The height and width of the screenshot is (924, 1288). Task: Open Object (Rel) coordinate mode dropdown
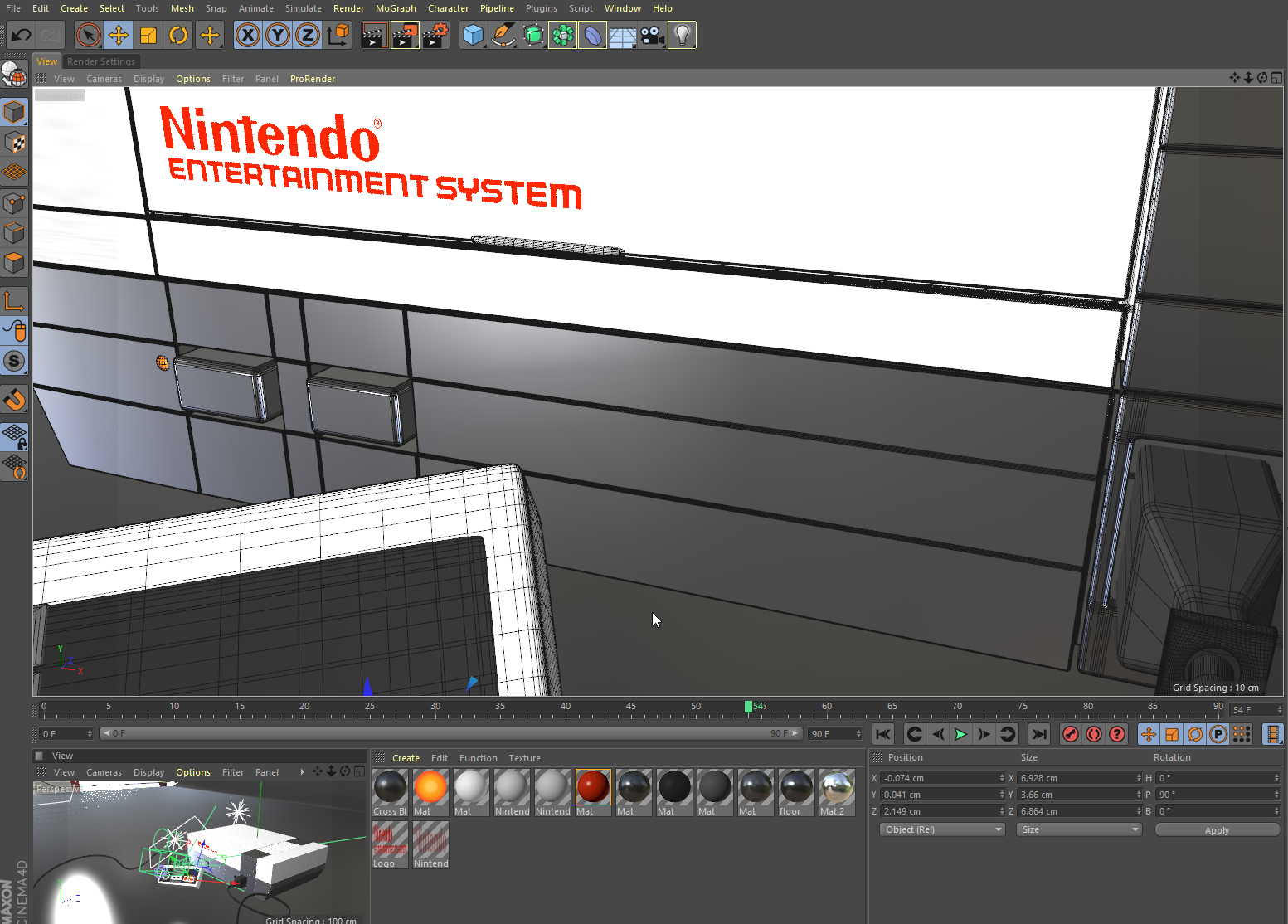click(942, 829)
